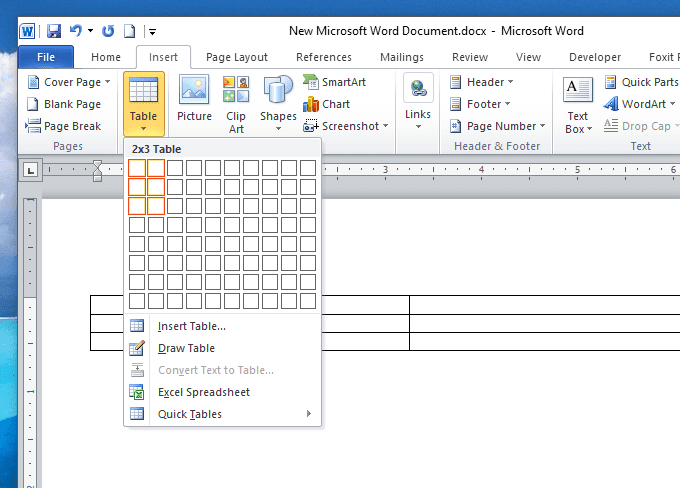Switch to the References tab
Viewport: 680px width, 488px height.
324,57
